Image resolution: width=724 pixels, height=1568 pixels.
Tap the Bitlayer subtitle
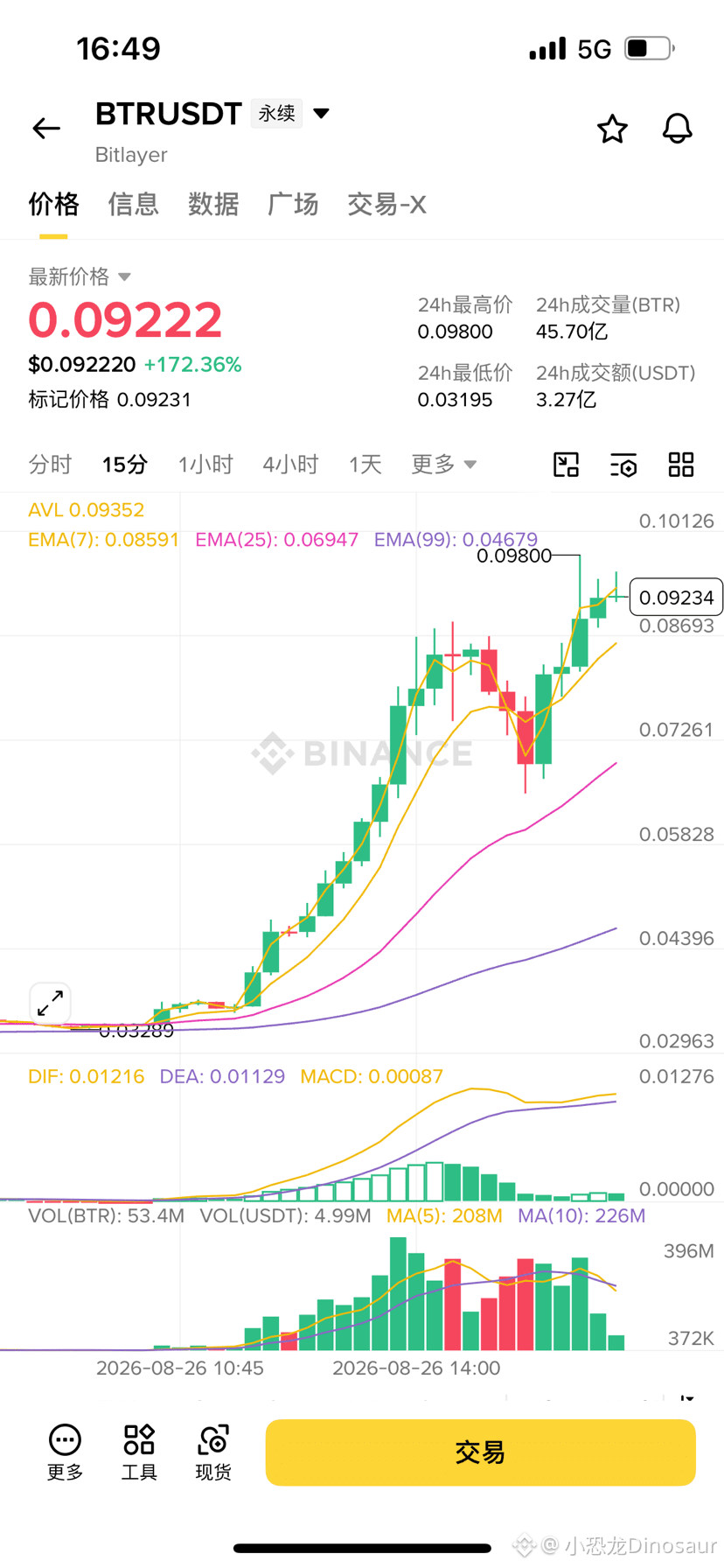[131, 155]
